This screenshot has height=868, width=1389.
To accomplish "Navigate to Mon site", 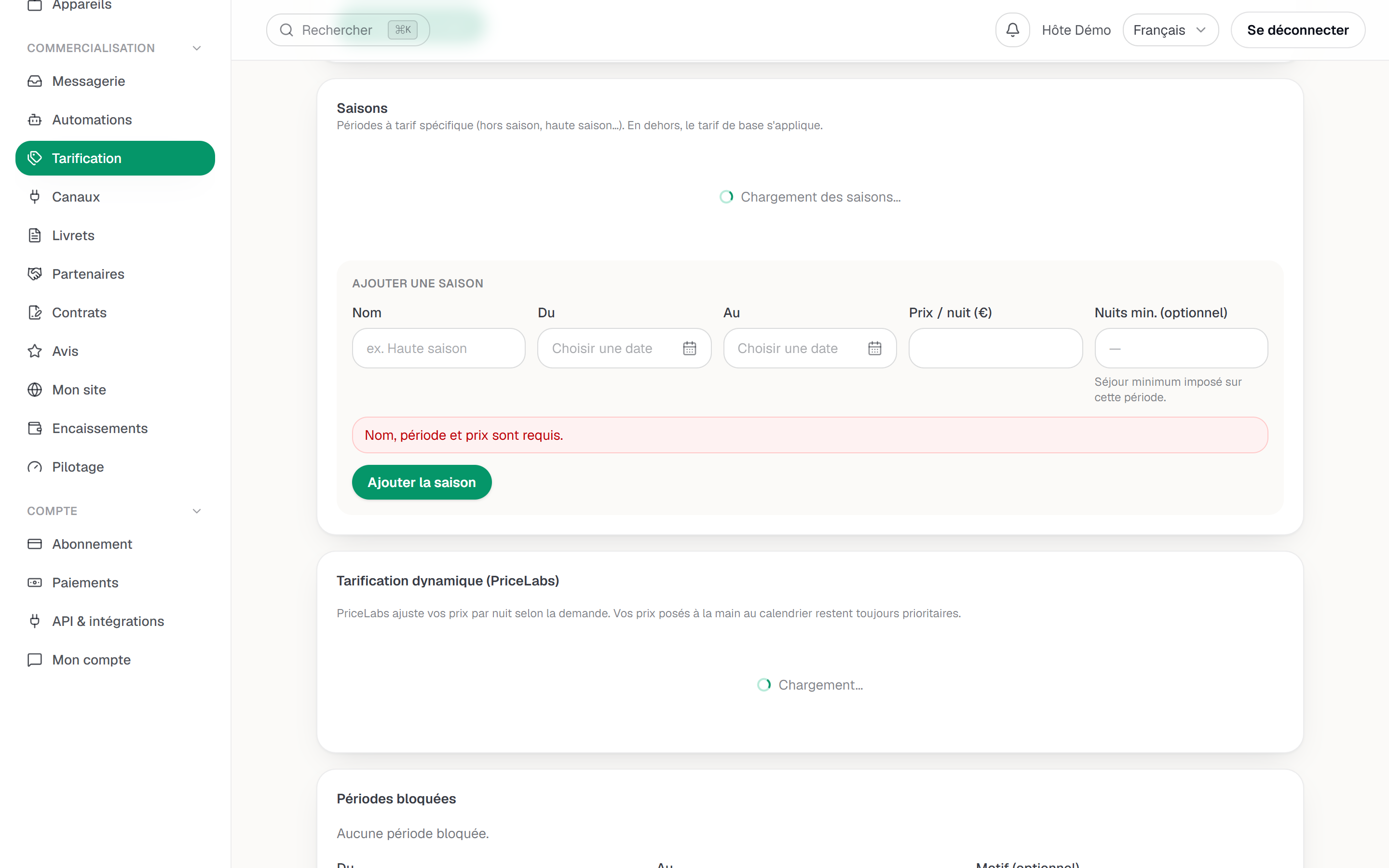I will point(115,390).
